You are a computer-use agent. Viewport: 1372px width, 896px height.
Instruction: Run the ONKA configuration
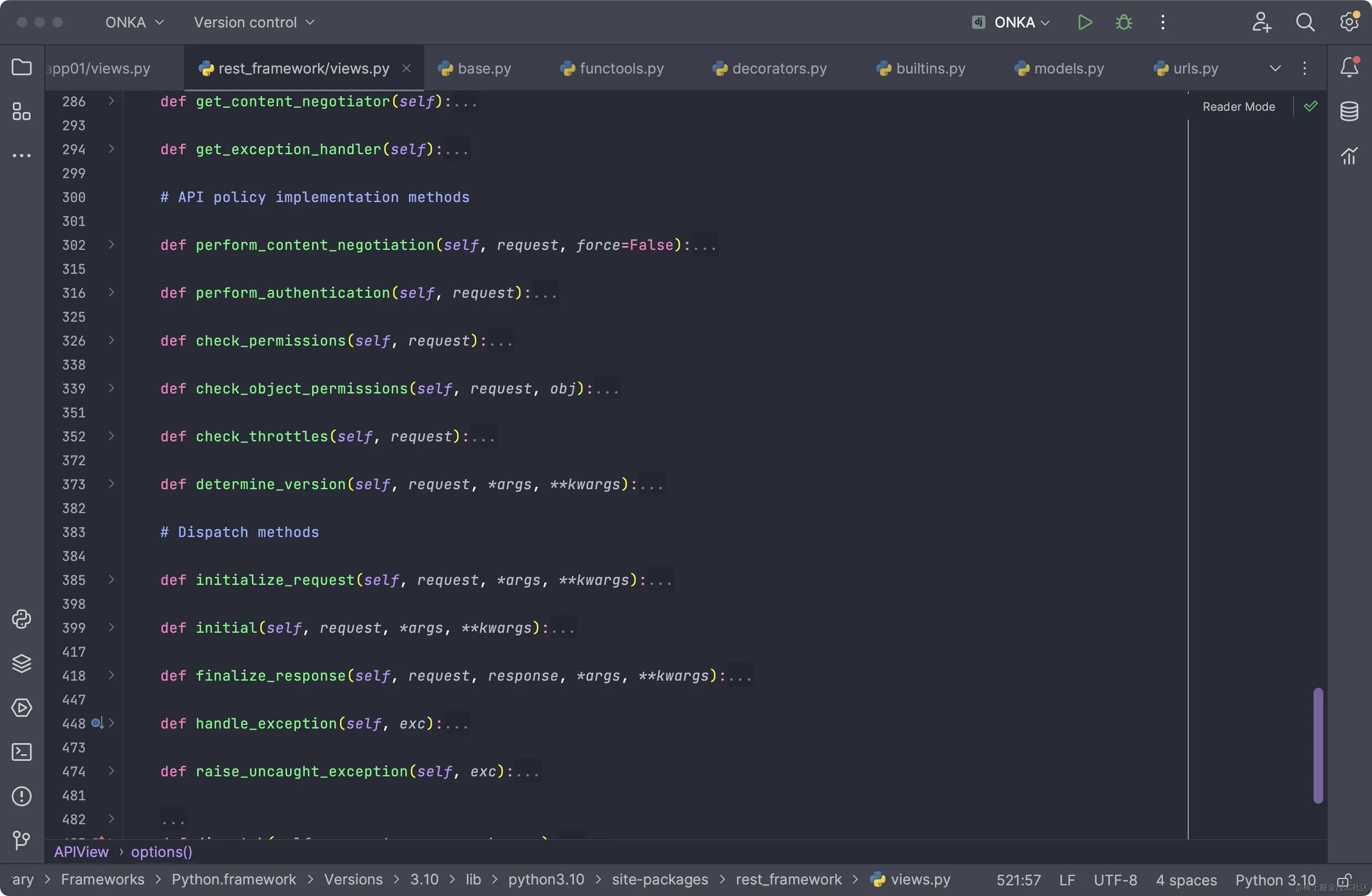[1084, 23]
